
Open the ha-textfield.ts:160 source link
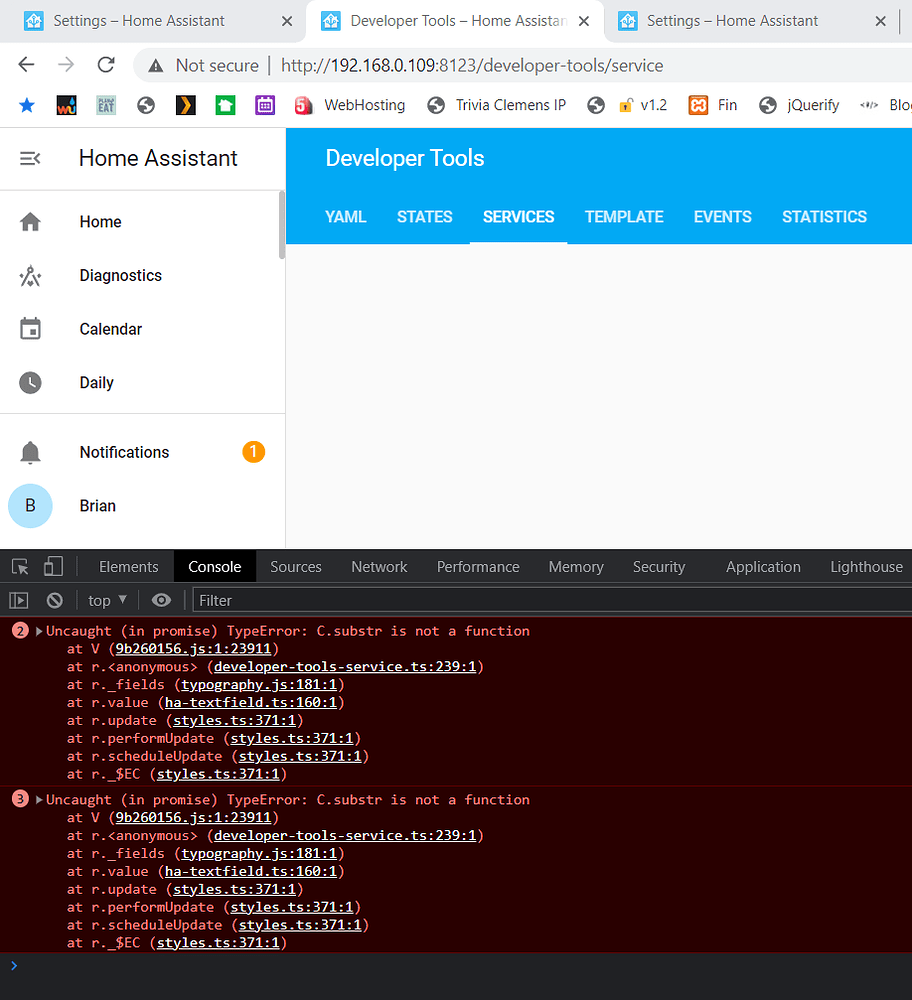tap(249, 702)
